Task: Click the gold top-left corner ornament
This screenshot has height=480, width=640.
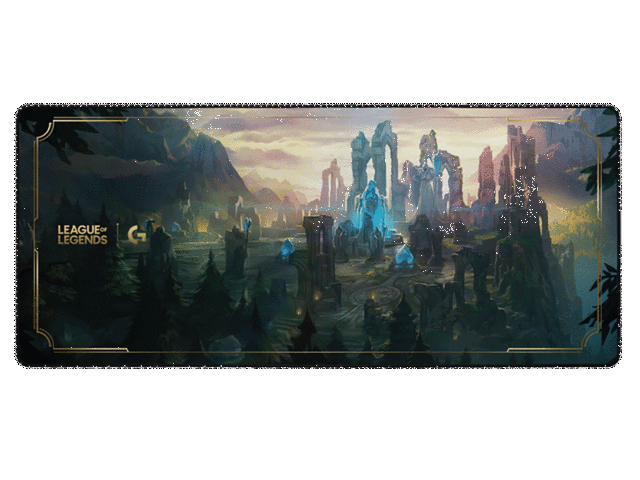Action: click(42, 127)
